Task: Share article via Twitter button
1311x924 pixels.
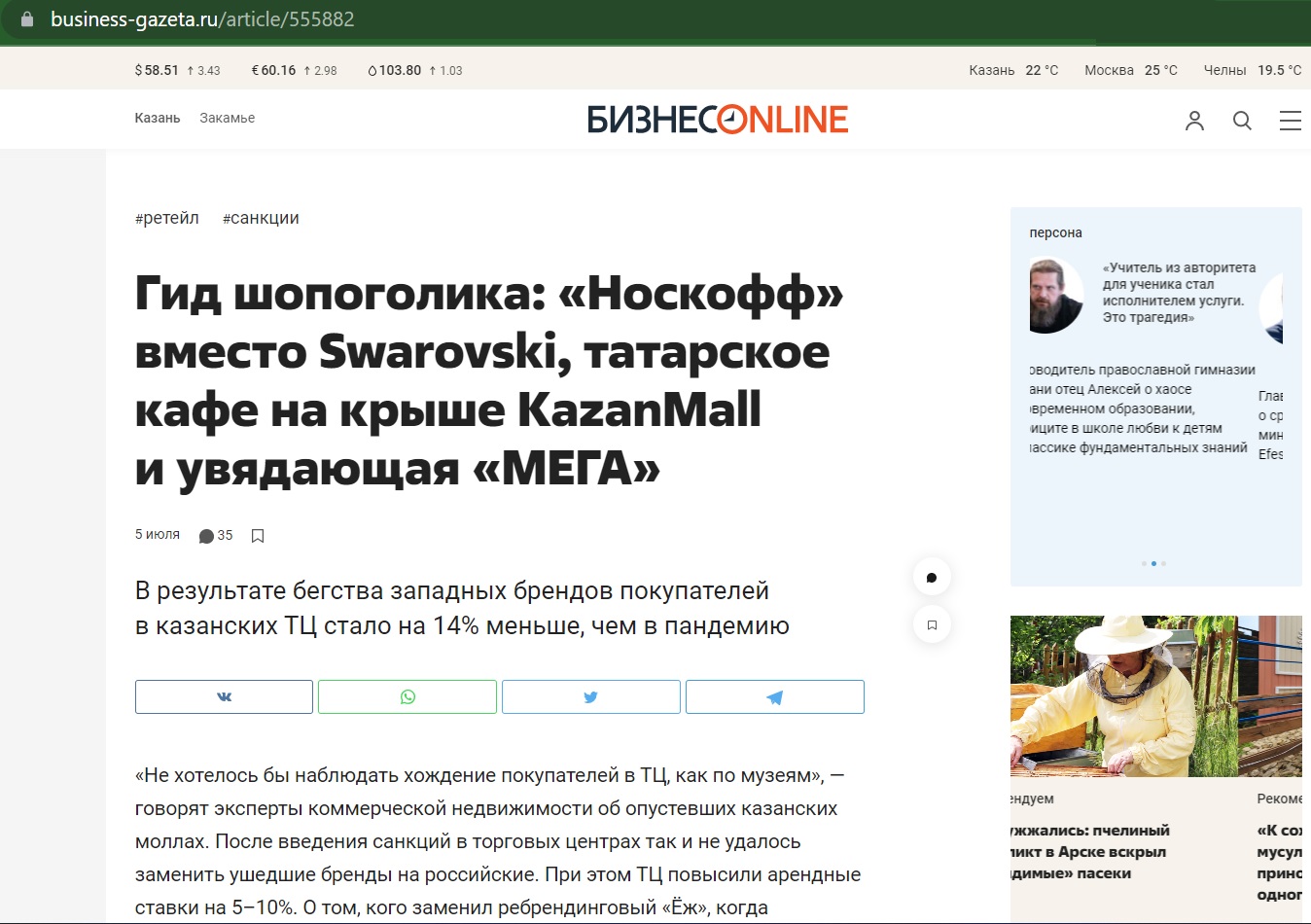Action: [x=590, y=697]
